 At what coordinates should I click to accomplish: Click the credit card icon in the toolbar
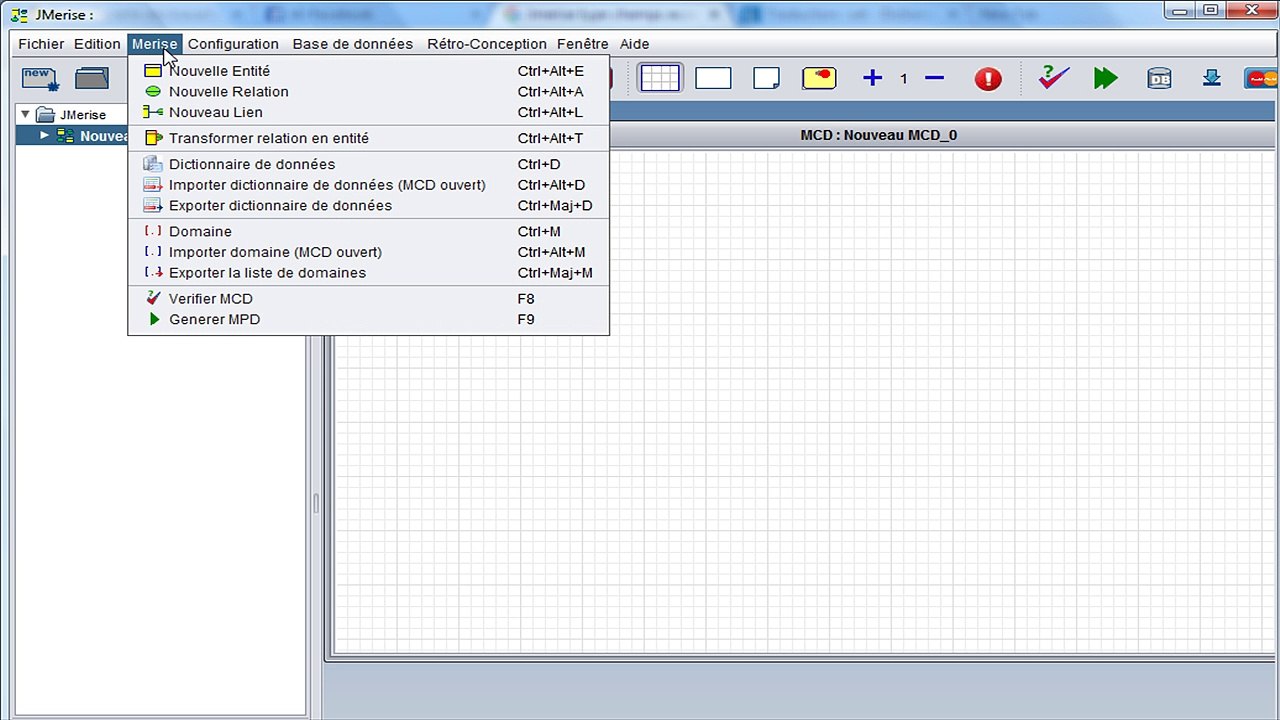click(1261, 79)
